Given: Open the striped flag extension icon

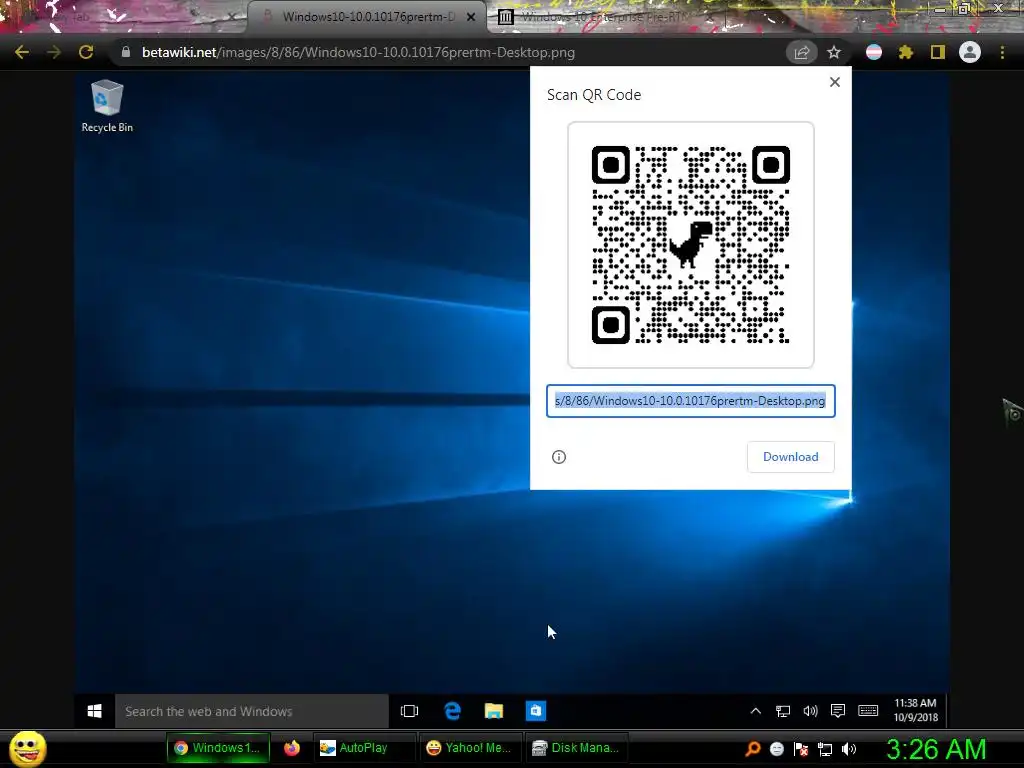Looking at the screenshot, I should coord(874,52).
